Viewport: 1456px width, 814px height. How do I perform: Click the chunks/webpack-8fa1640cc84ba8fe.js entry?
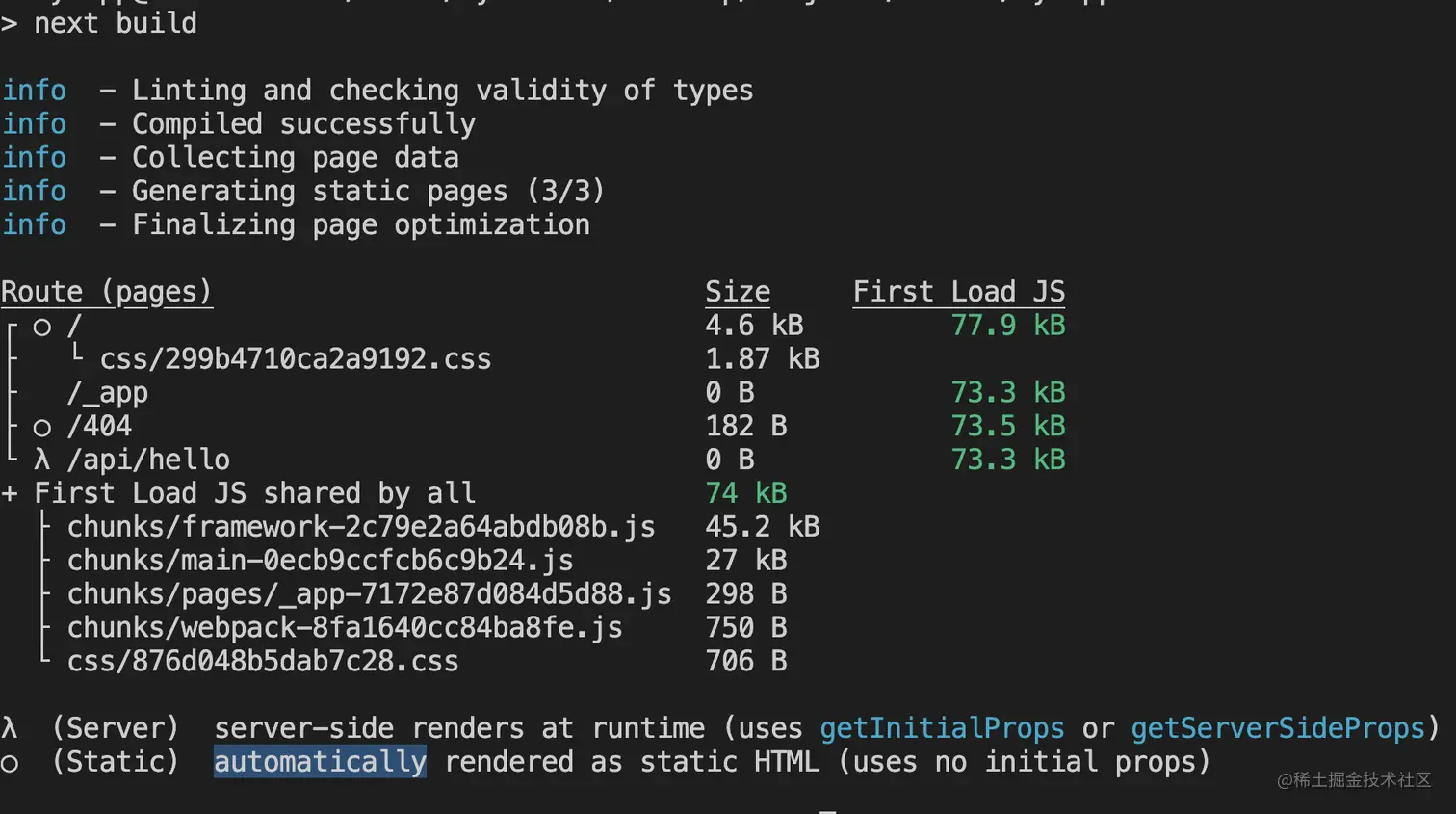[345, 628]
